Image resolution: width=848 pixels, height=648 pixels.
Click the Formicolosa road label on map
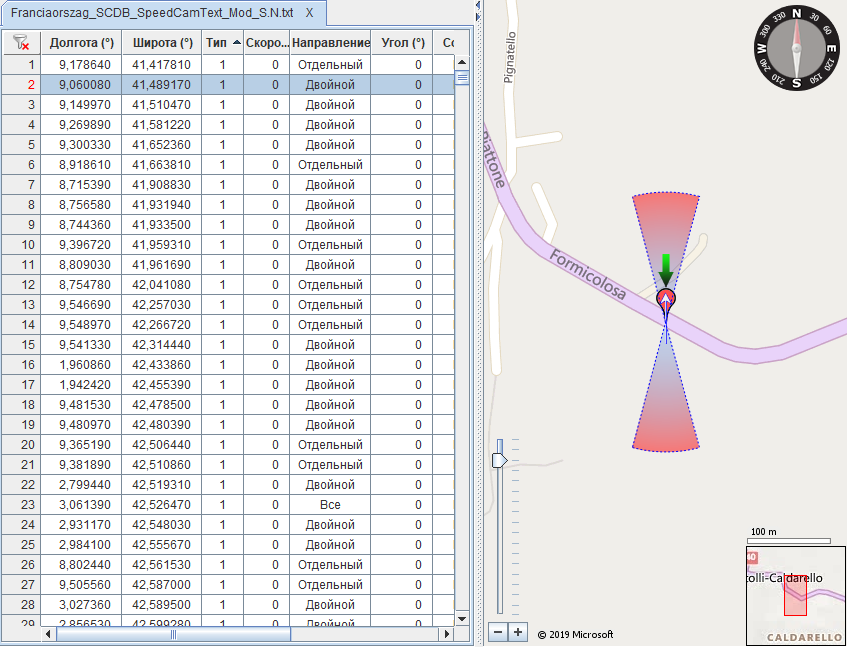(588, 274)
